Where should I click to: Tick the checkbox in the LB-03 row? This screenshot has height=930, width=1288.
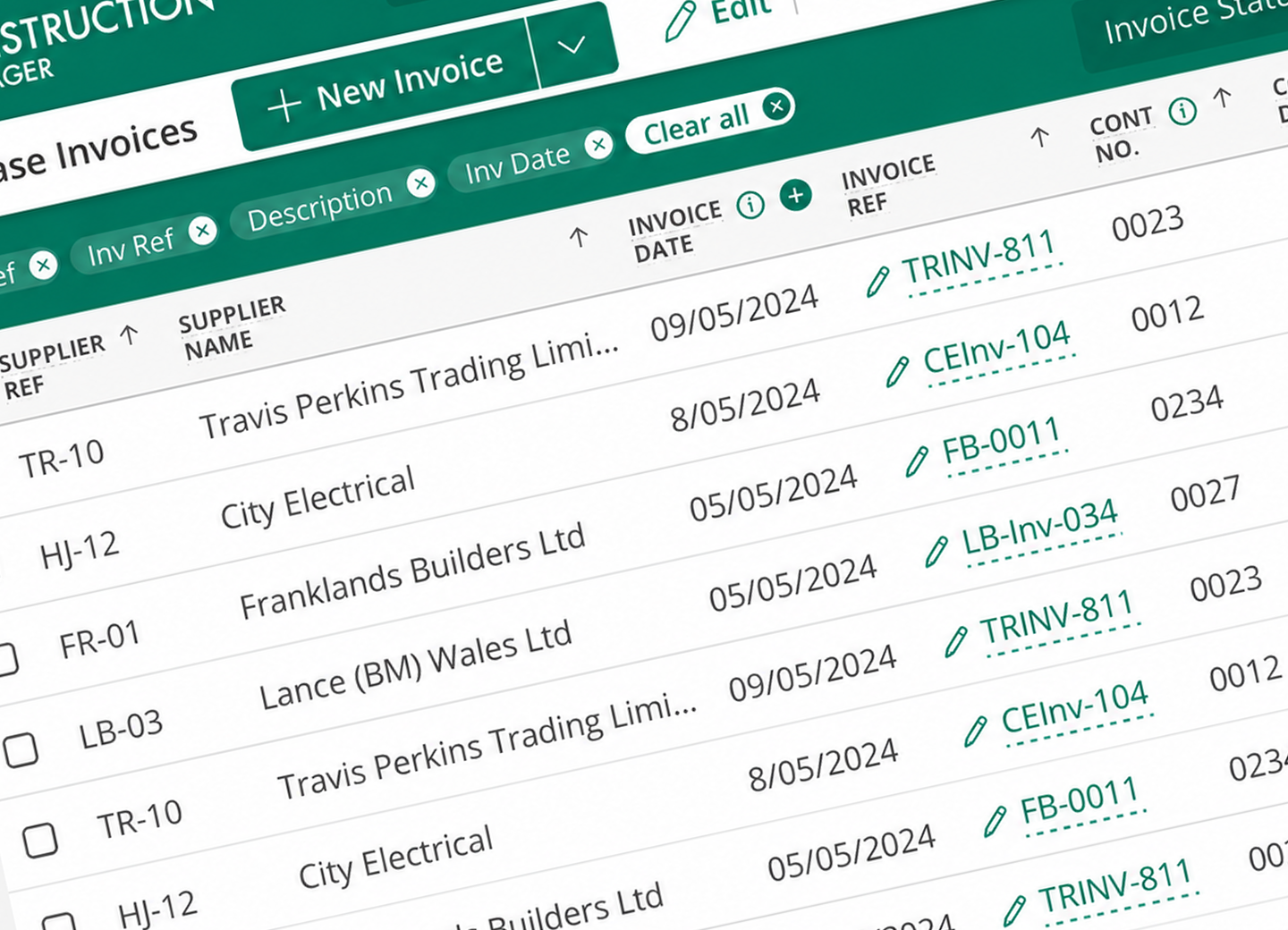coord(21,749)
